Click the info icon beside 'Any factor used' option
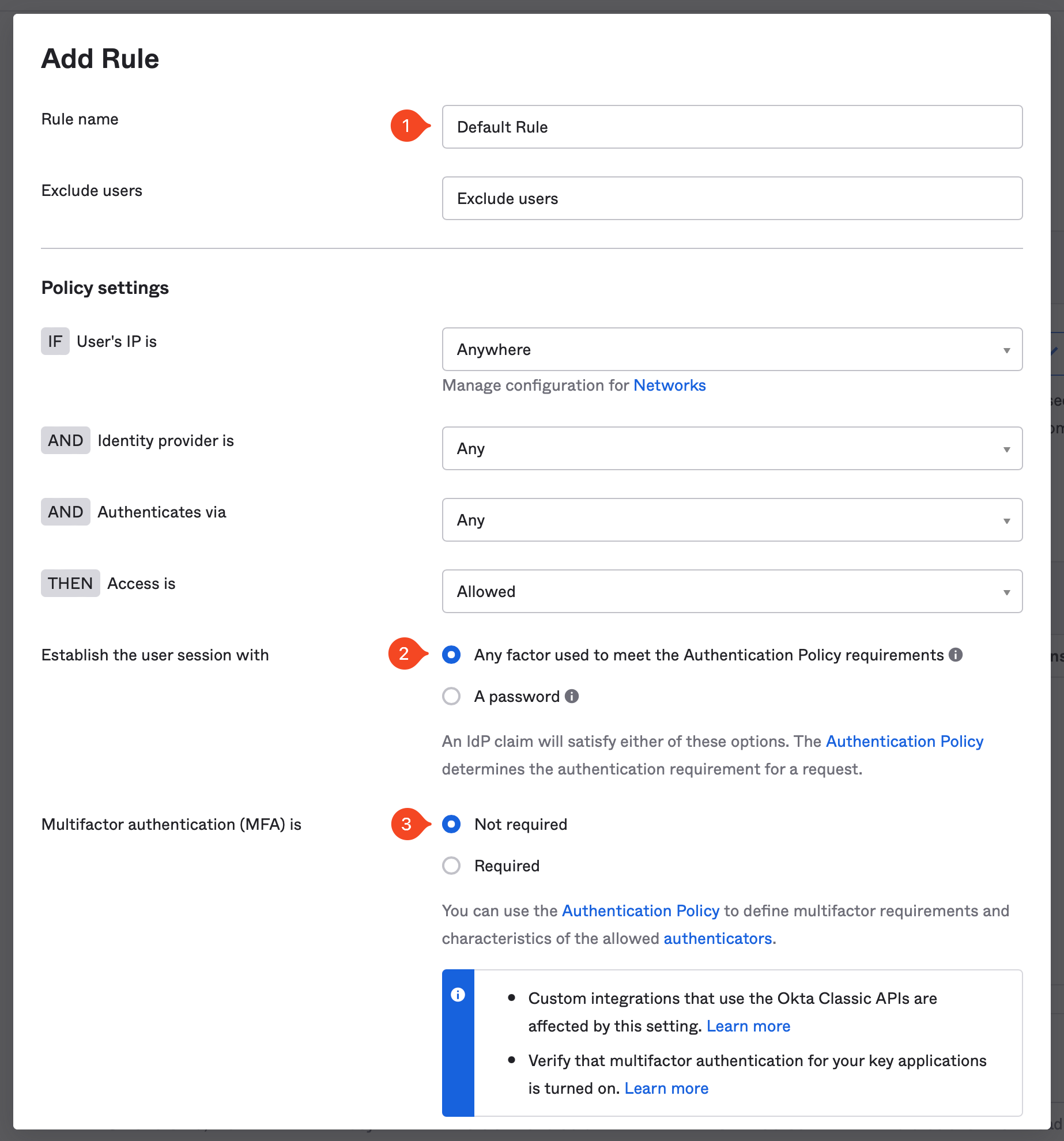Viewport: 1064px width, 1141px height. [956, 655]
